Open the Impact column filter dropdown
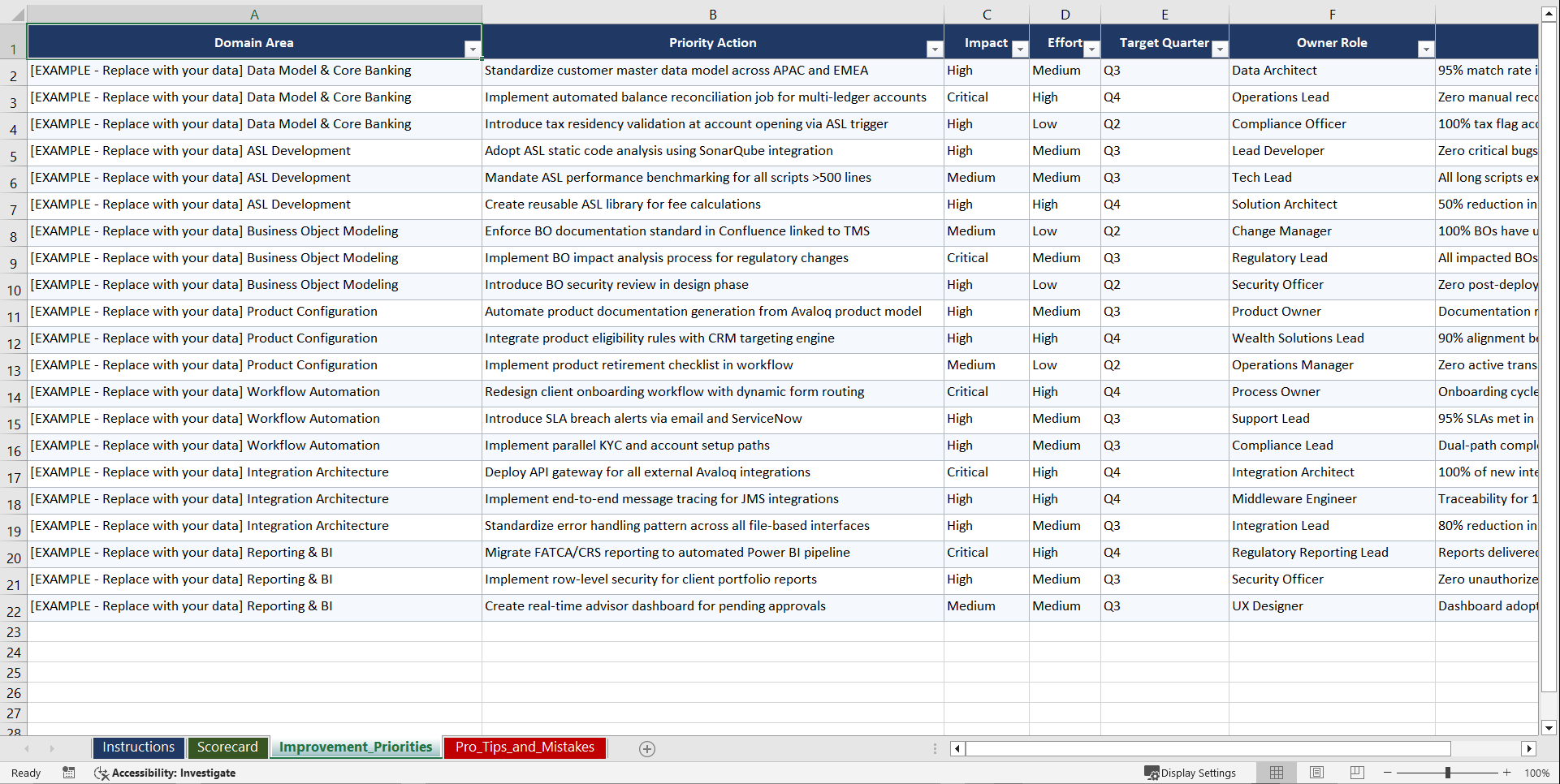The width and height of the screenshot is (1560, 784). pyautogui.click(x=1019, y=49)
